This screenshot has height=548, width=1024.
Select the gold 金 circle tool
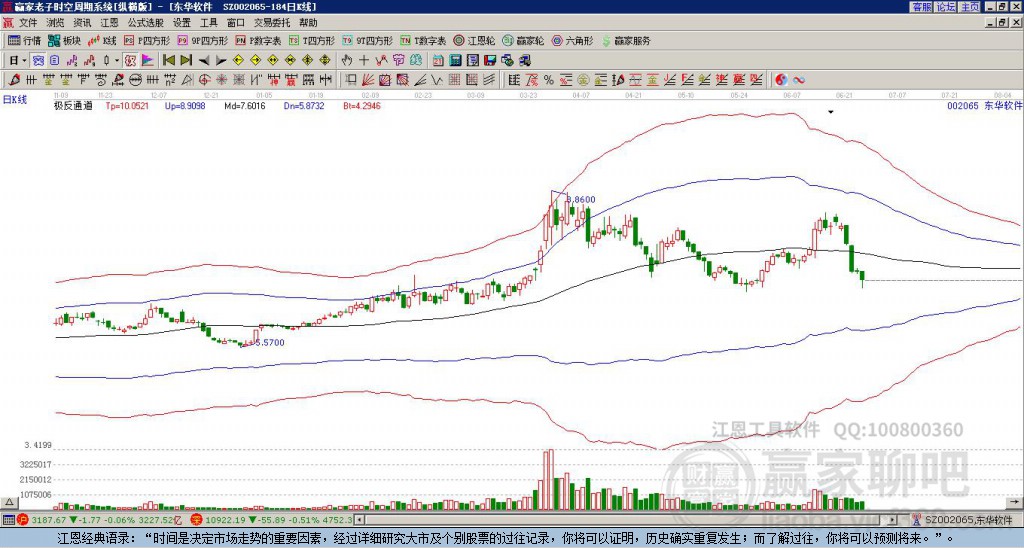pyautogui.click(x=583, y=80)
